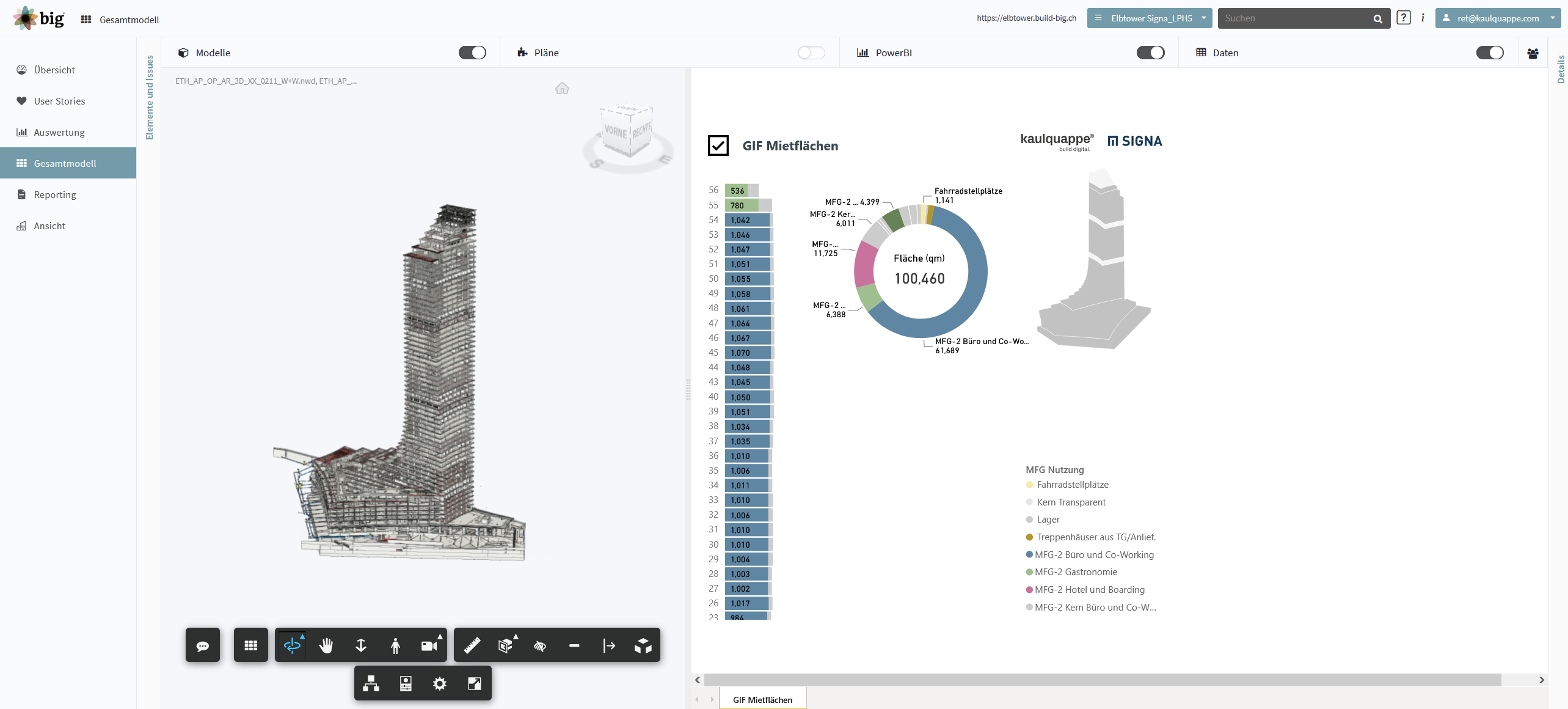Click the Modelle panel label
Viewport: 1568px width, 709px height.
[213, 53]
